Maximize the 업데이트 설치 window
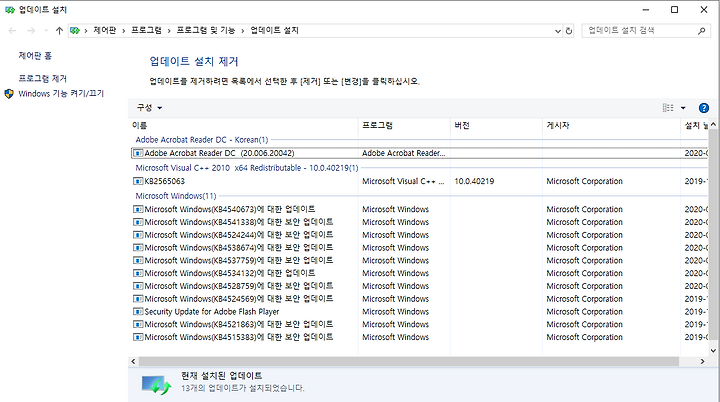Viewport: 720px width, 402px height. [x=675, y=10]
